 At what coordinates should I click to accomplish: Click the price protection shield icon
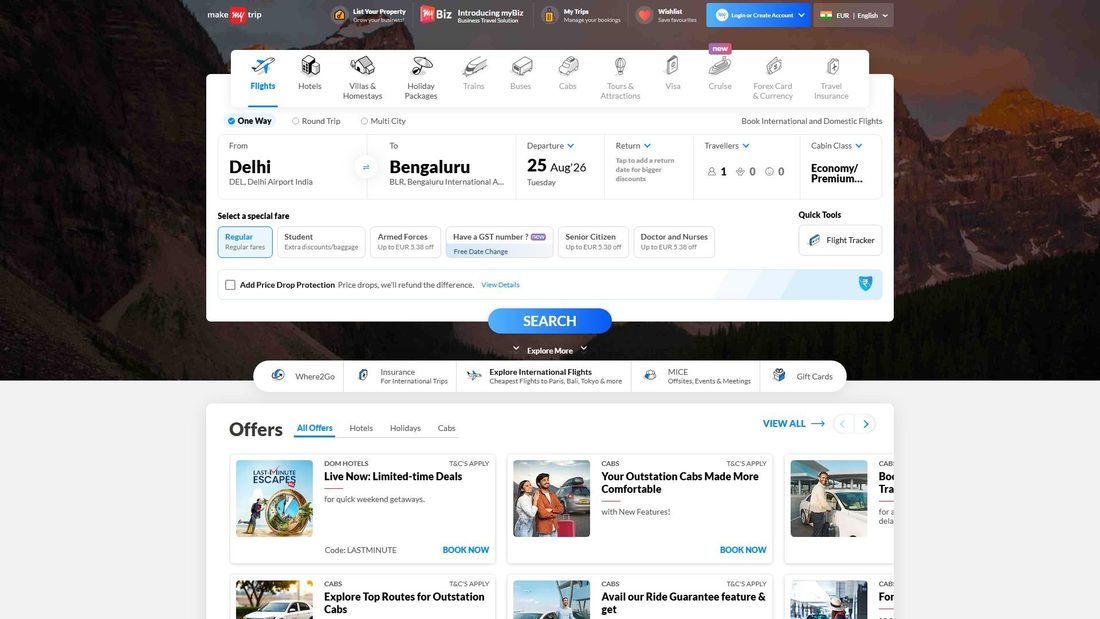tap(866, 284)
